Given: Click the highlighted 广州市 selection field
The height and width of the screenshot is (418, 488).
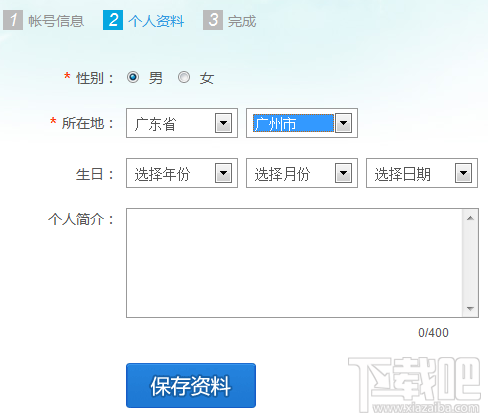Looking at the screenshot, I should click(293, 123).
